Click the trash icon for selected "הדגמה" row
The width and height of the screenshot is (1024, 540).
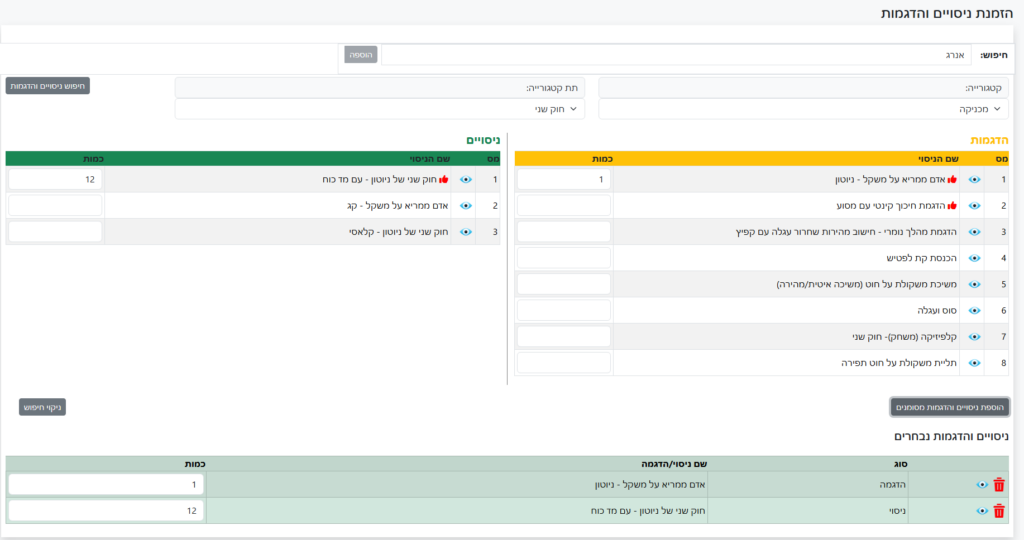[x=999, y=484]
